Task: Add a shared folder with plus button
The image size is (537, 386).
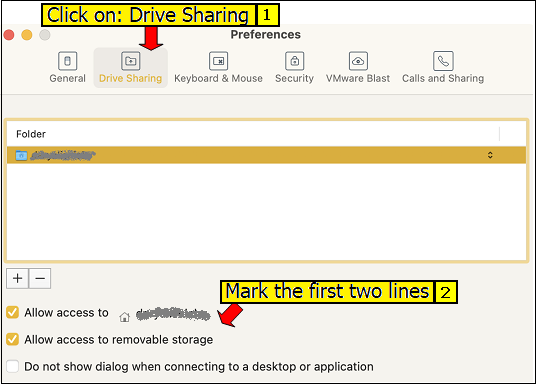Action: click(x=17, y=278)
